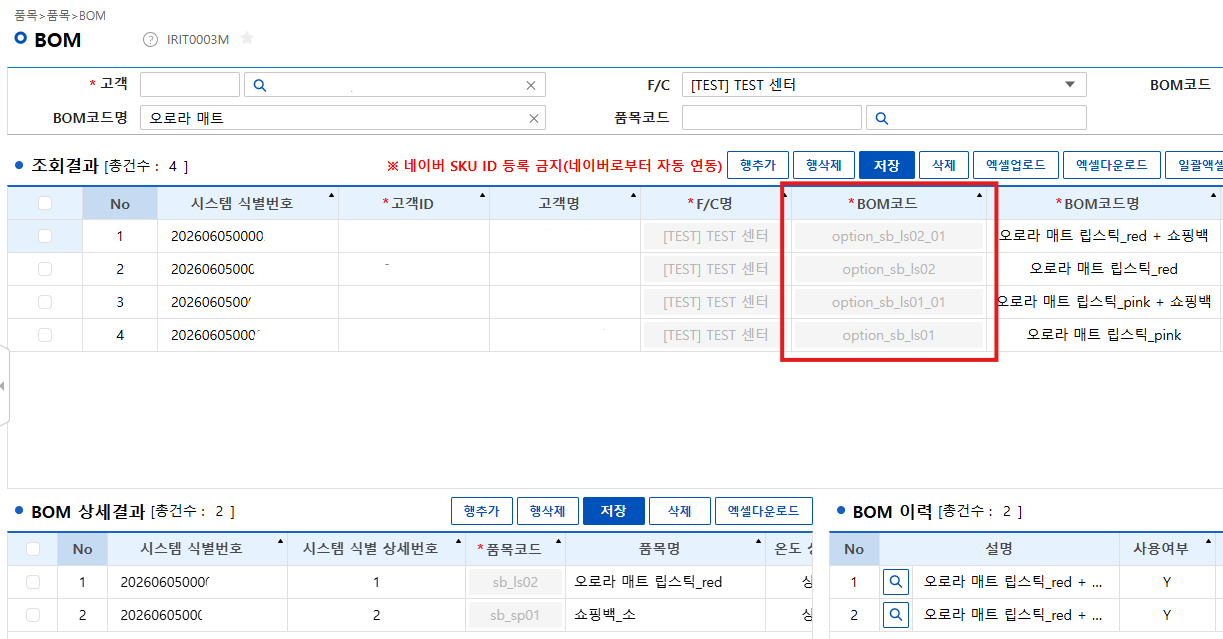Screen dimensions: 1223x639
Task: Click 행삭제 button in 조회결과 toolbar
Action: pos(824,165)
